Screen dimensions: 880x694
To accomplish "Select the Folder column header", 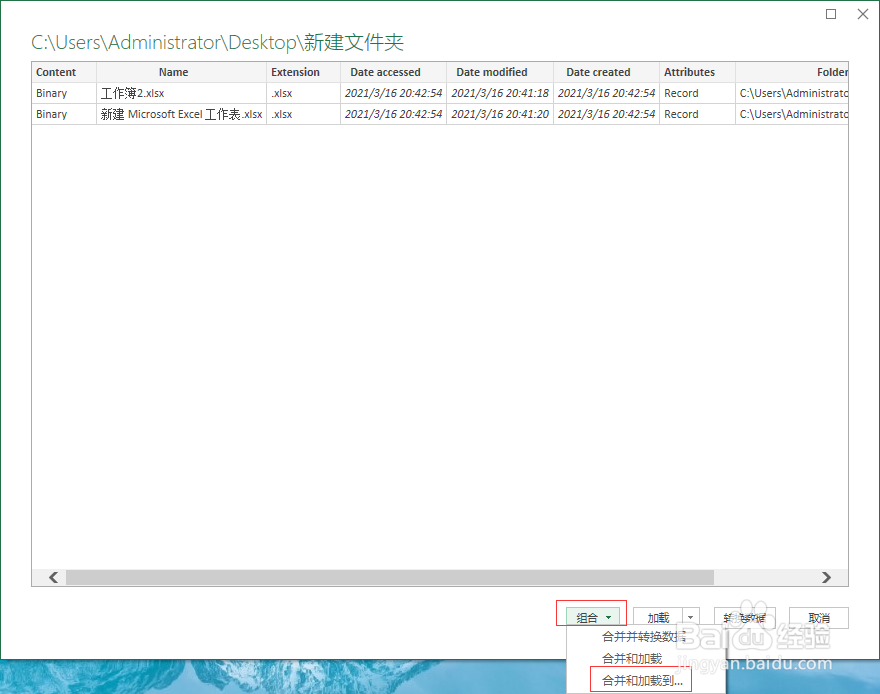I will (792, 72).
